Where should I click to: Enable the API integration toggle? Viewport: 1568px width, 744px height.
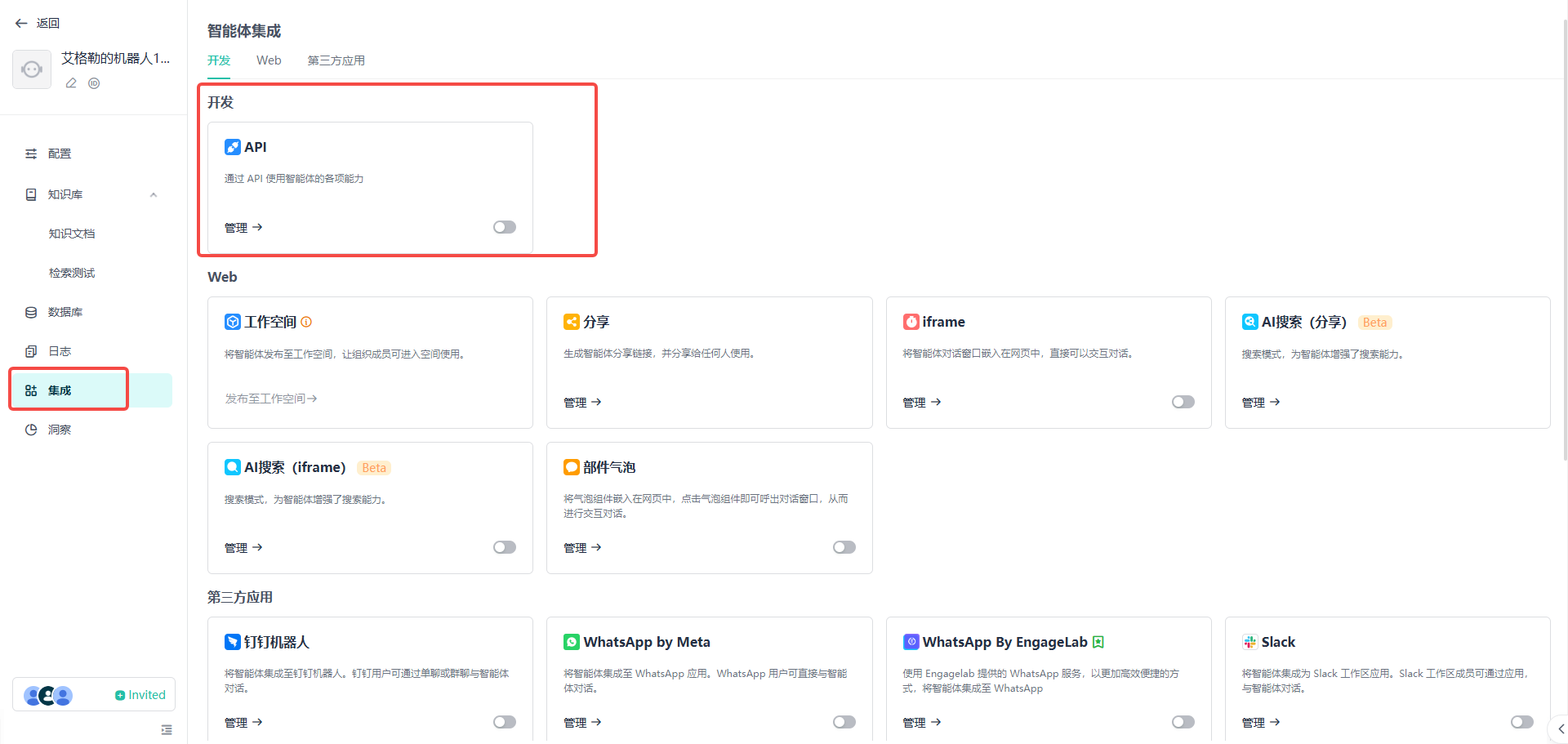click(504, 227)
